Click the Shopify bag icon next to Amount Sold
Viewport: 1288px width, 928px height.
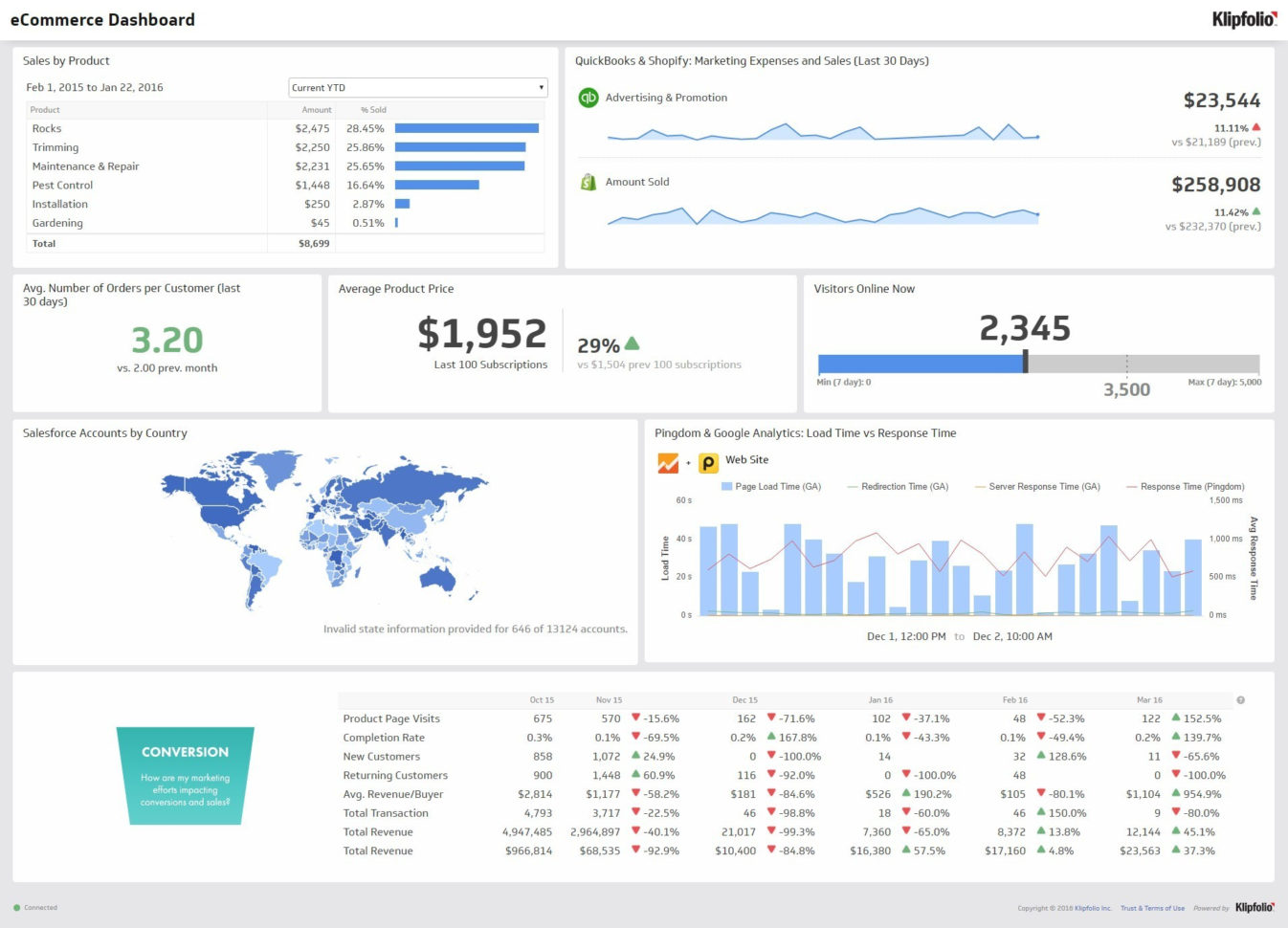[588, 182]
